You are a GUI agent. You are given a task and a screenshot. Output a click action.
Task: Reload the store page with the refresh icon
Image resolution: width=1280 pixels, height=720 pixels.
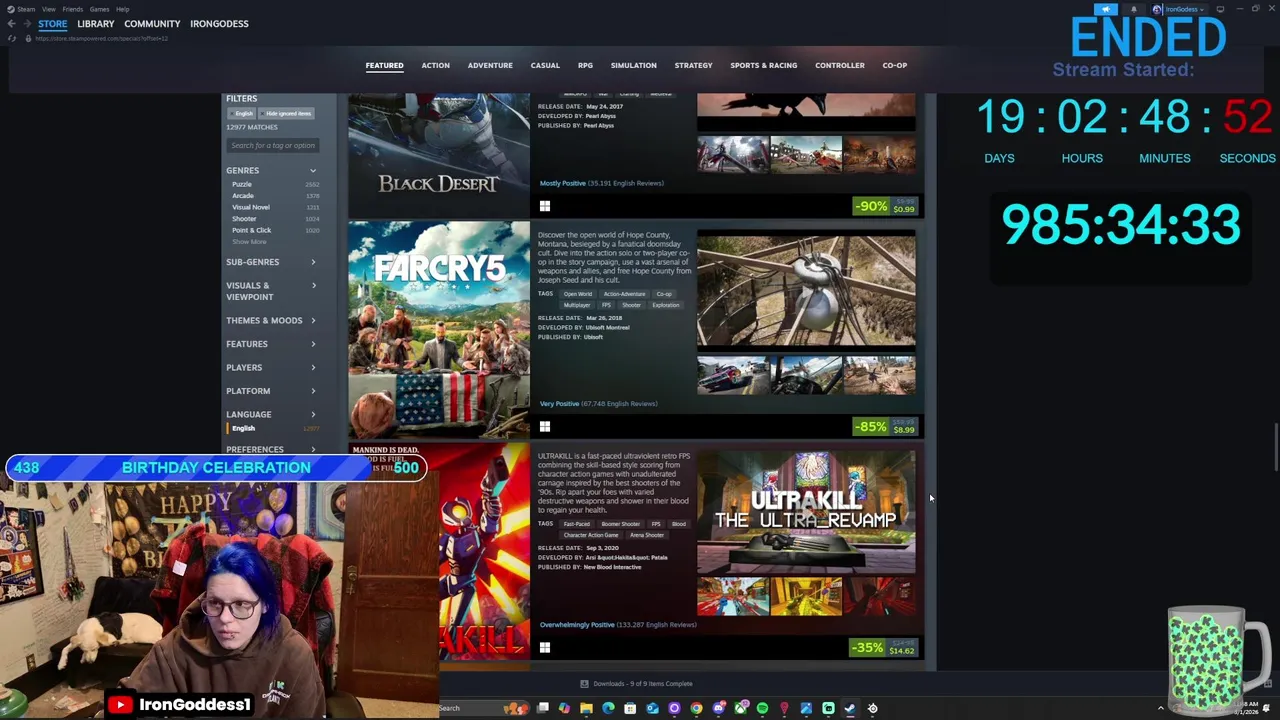pyautogui.click(x=11, y=38)
